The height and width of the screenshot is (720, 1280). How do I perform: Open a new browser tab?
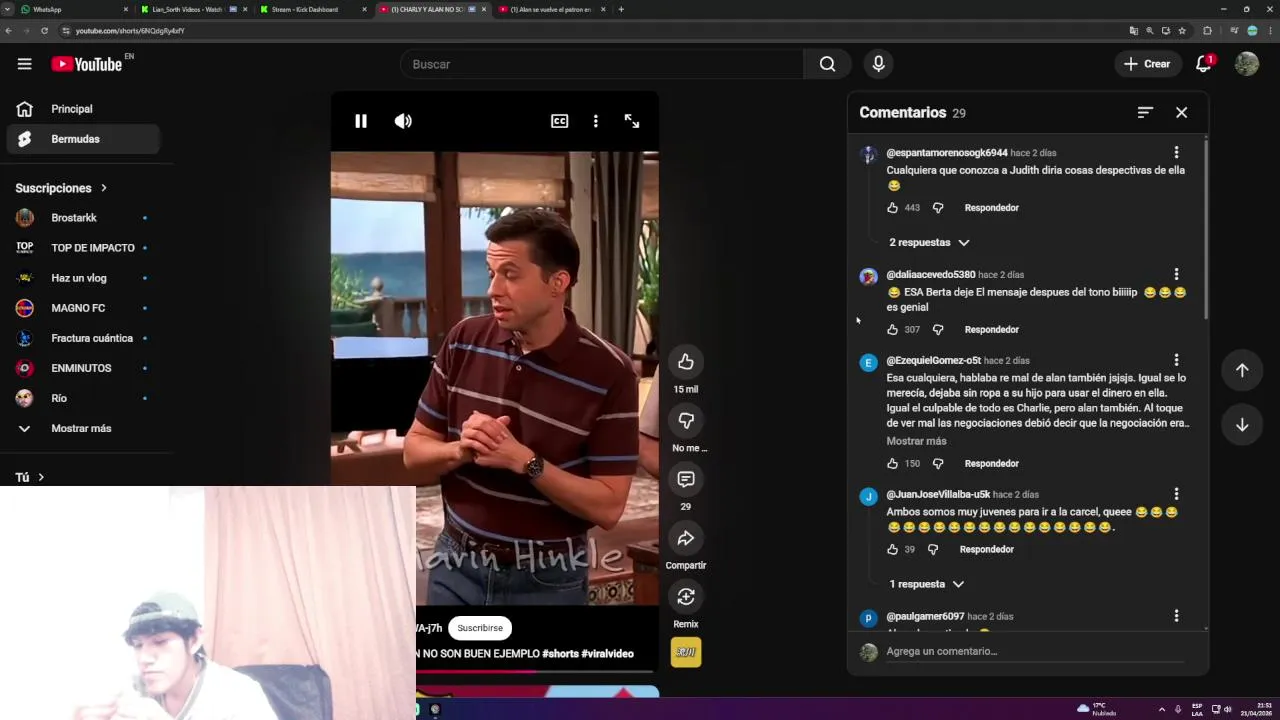[x=621, y=9]
